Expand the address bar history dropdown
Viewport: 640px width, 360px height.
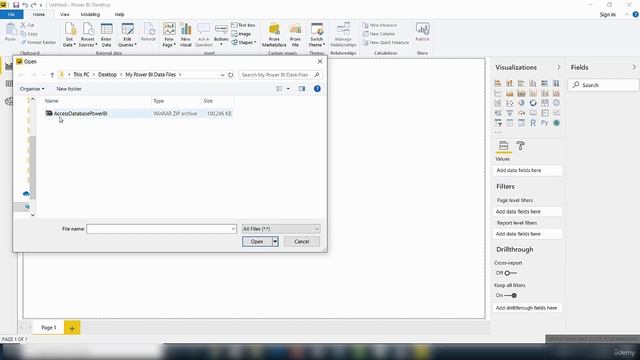(222, 75)
